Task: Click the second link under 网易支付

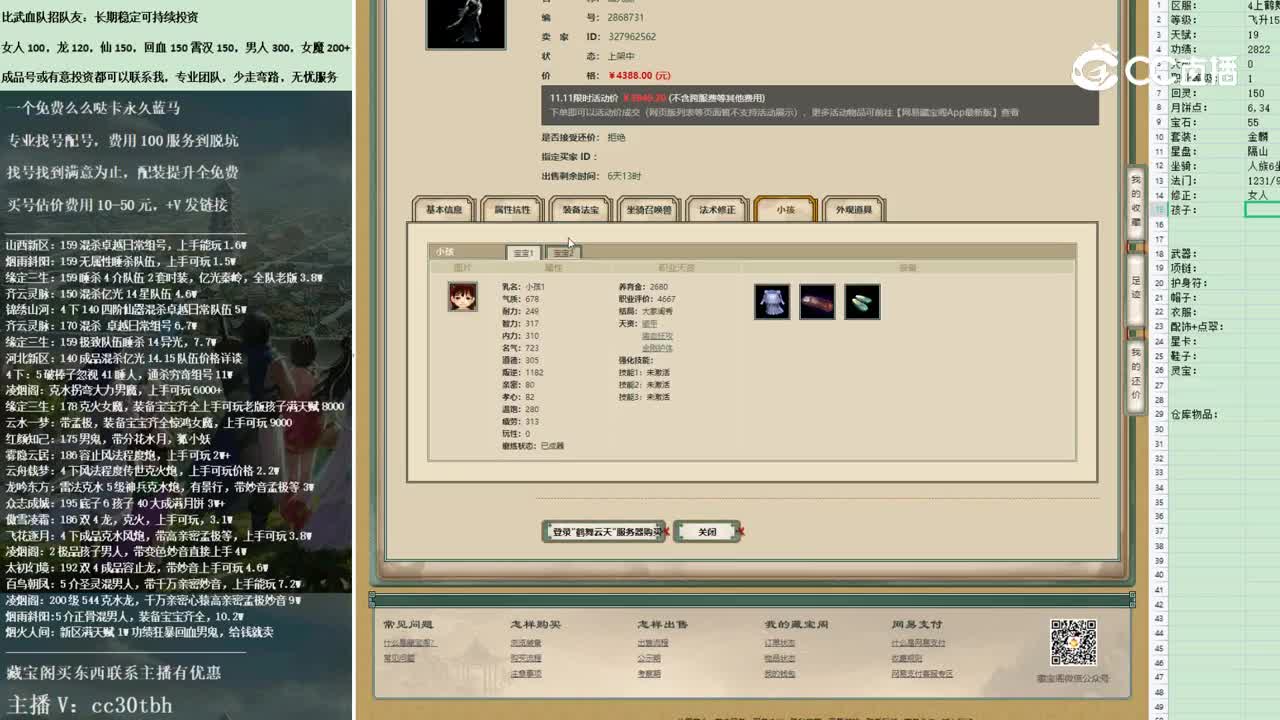Action: click(907, 658)
